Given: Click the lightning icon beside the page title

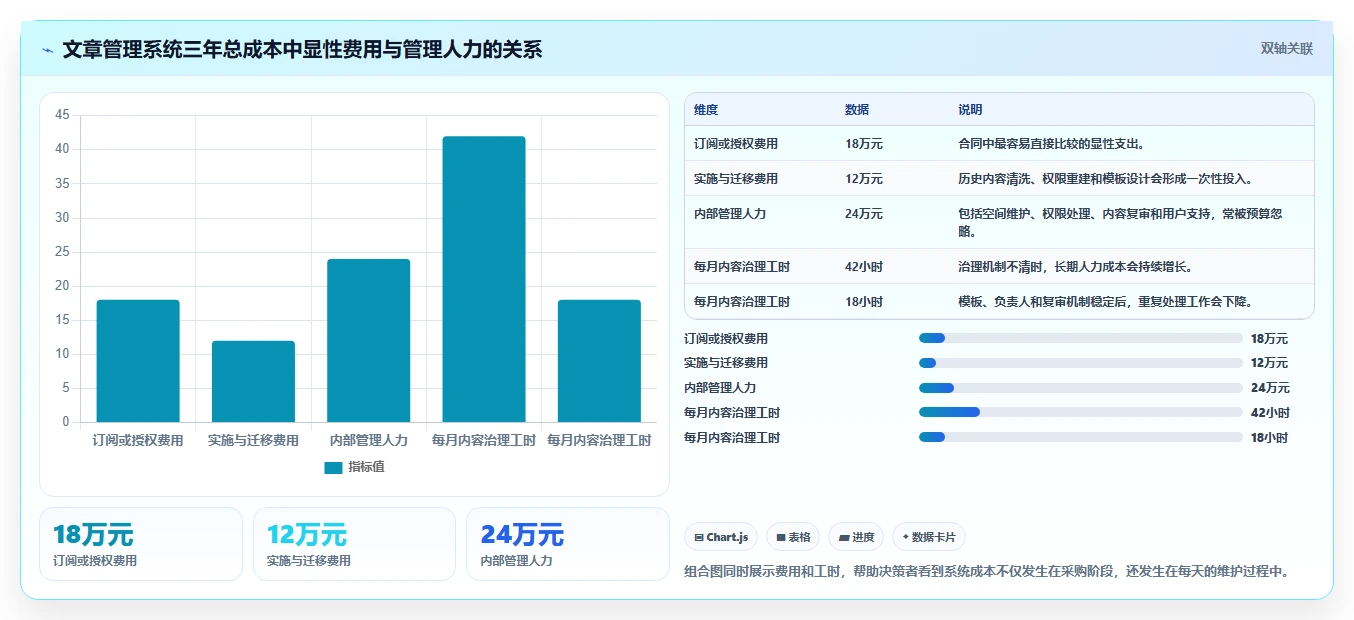Looking at the screenshot, I should point(48,49).
